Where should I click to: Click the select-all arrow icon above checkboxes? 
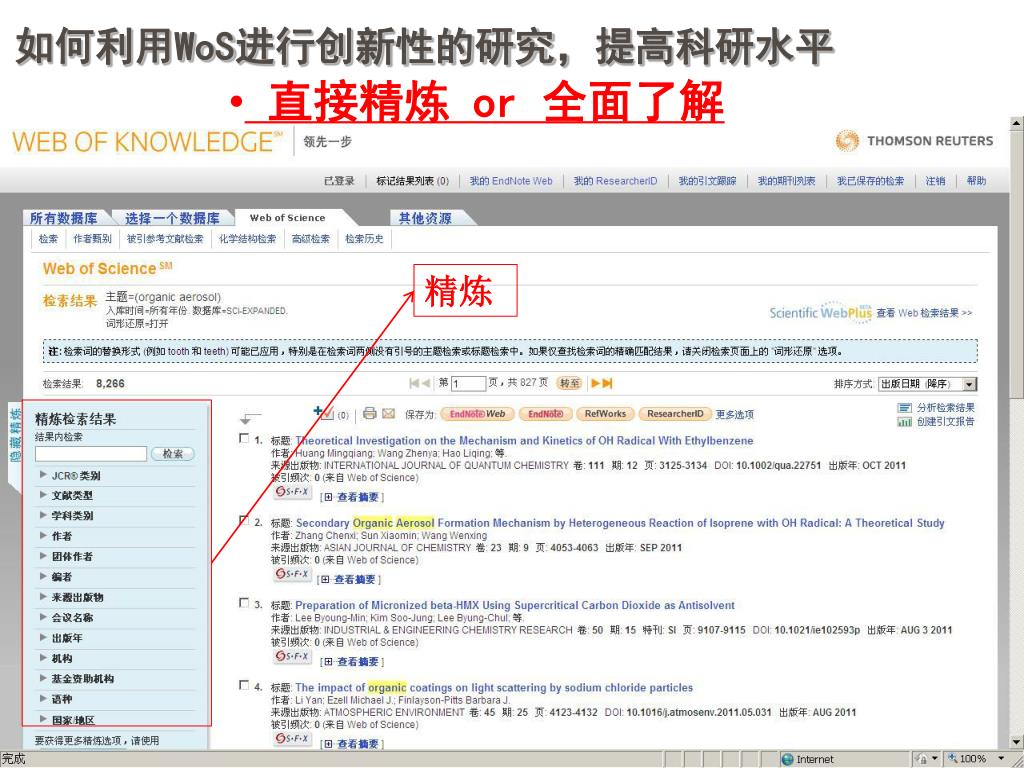[250, 417]
